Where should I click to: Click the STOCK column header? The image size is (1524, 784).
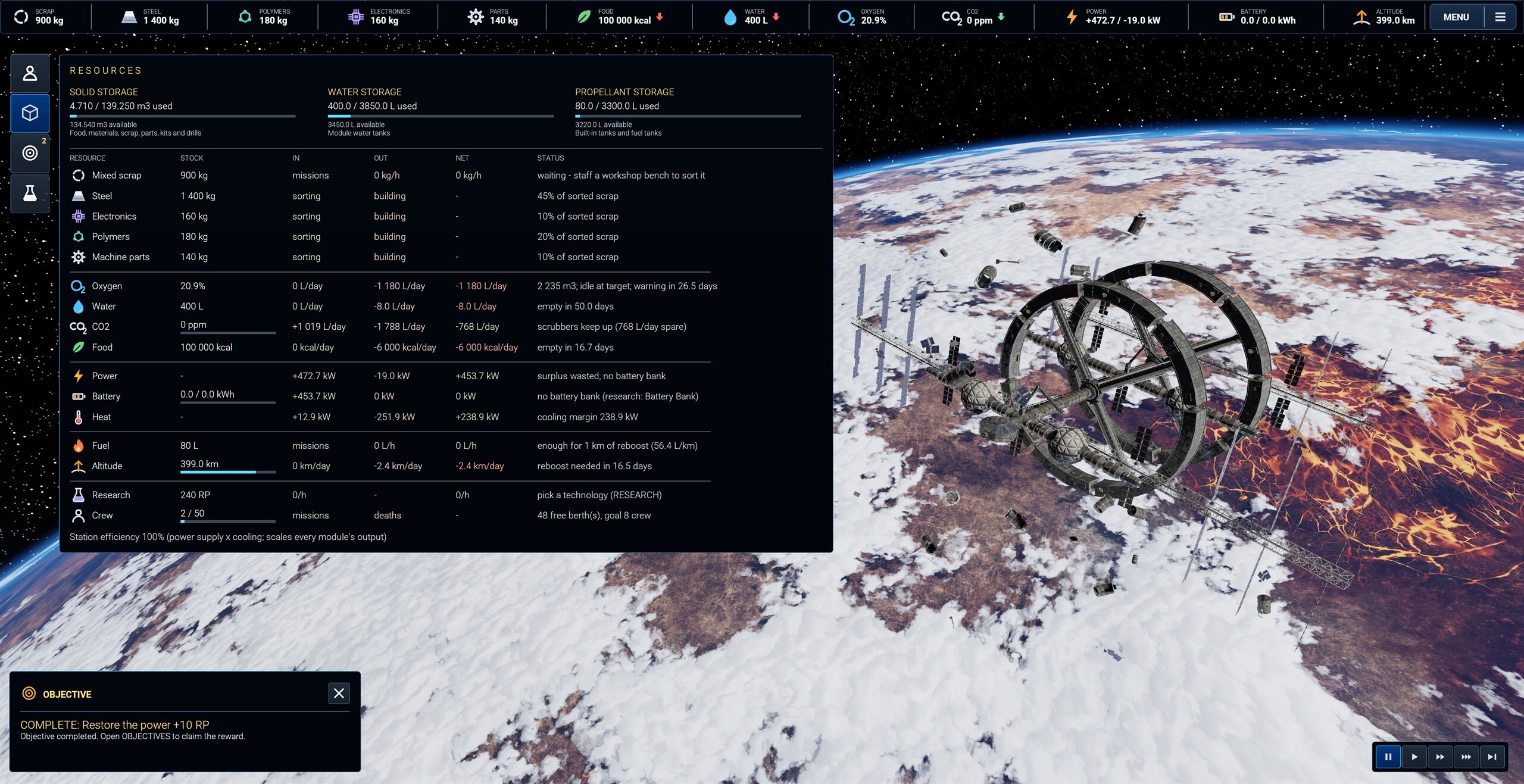tap(192, 158)
